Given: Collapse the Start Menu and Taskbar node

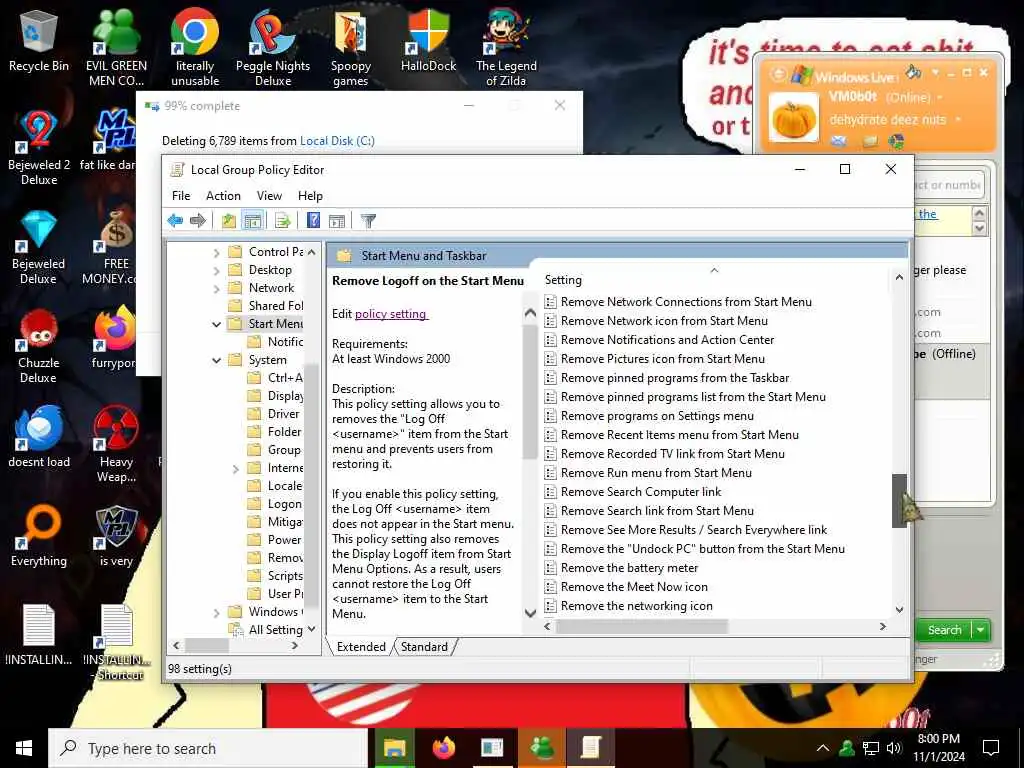Looking at the screenshot, I should (217, 324).
